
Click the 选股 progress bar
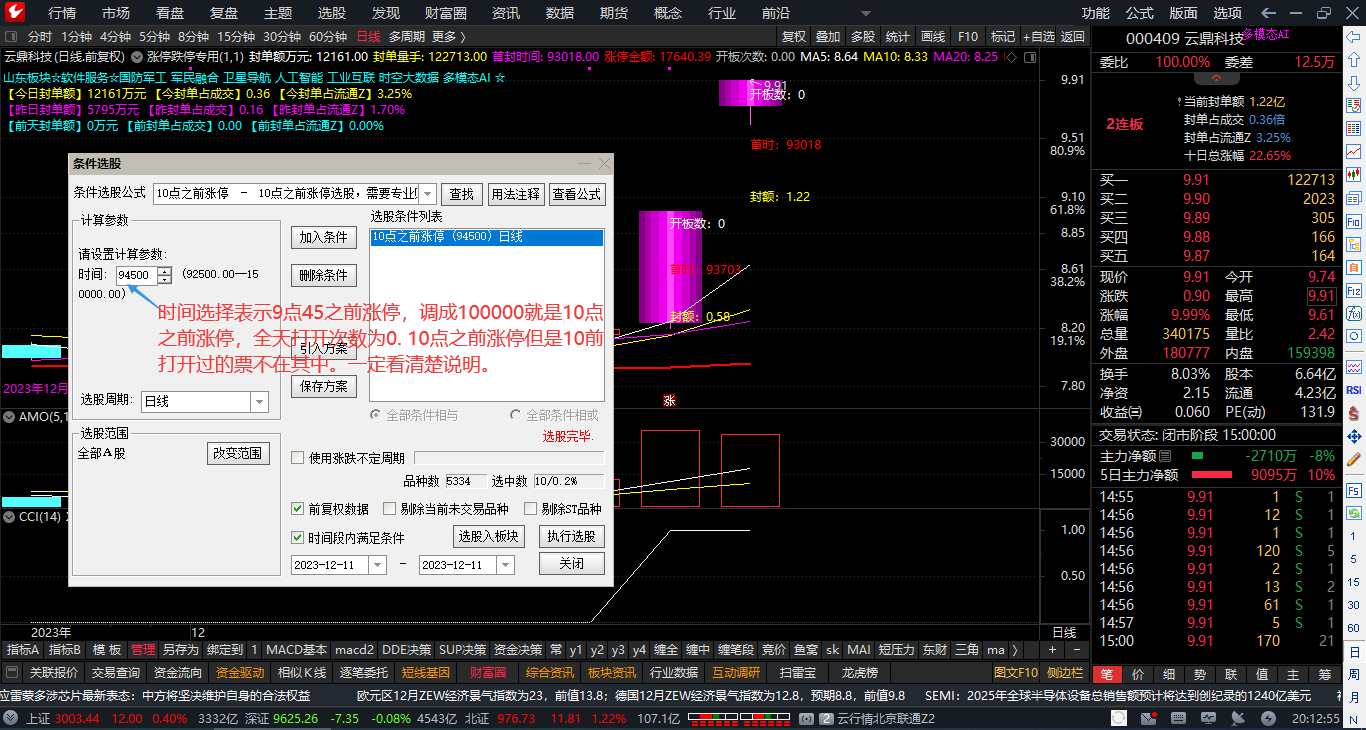pyautogui.click(x=509, y=458)
